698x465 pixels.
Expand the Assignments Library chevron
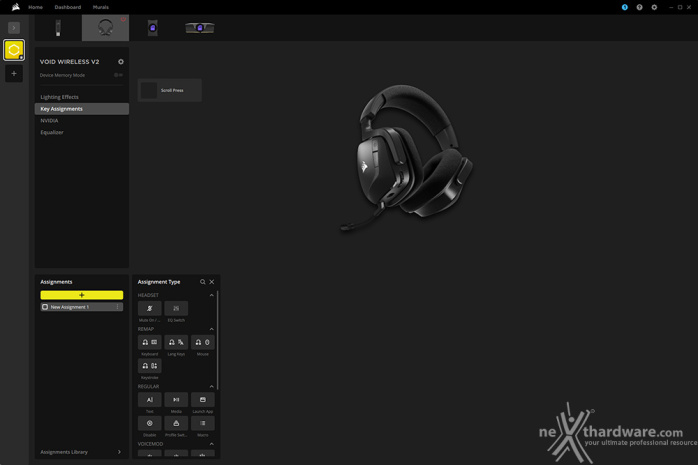tap(119, 452)
